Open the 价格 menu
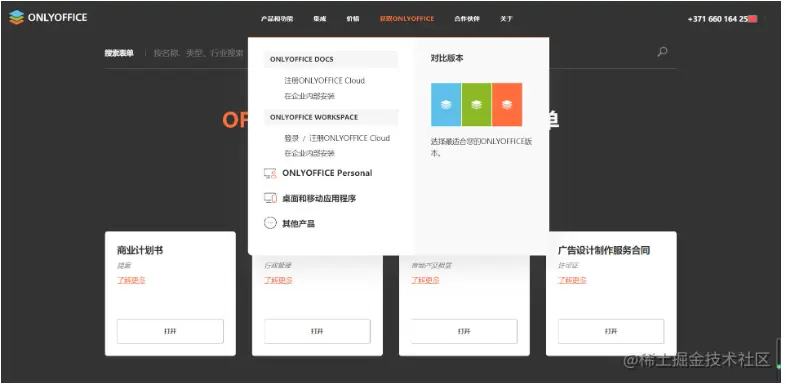The width and height of the screenshot is (786, 384). tap(352, 19)
